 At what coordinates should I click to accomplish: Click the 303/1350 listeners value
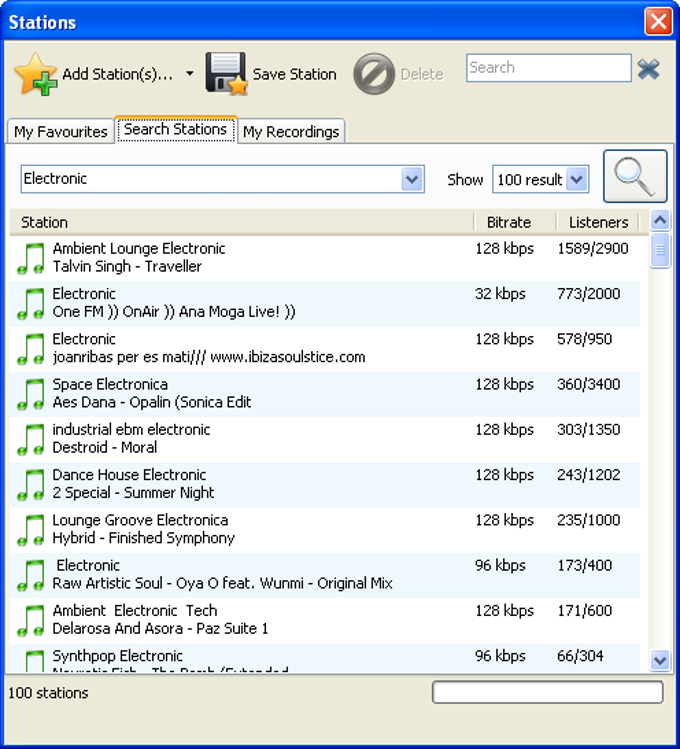pos(588,429)
